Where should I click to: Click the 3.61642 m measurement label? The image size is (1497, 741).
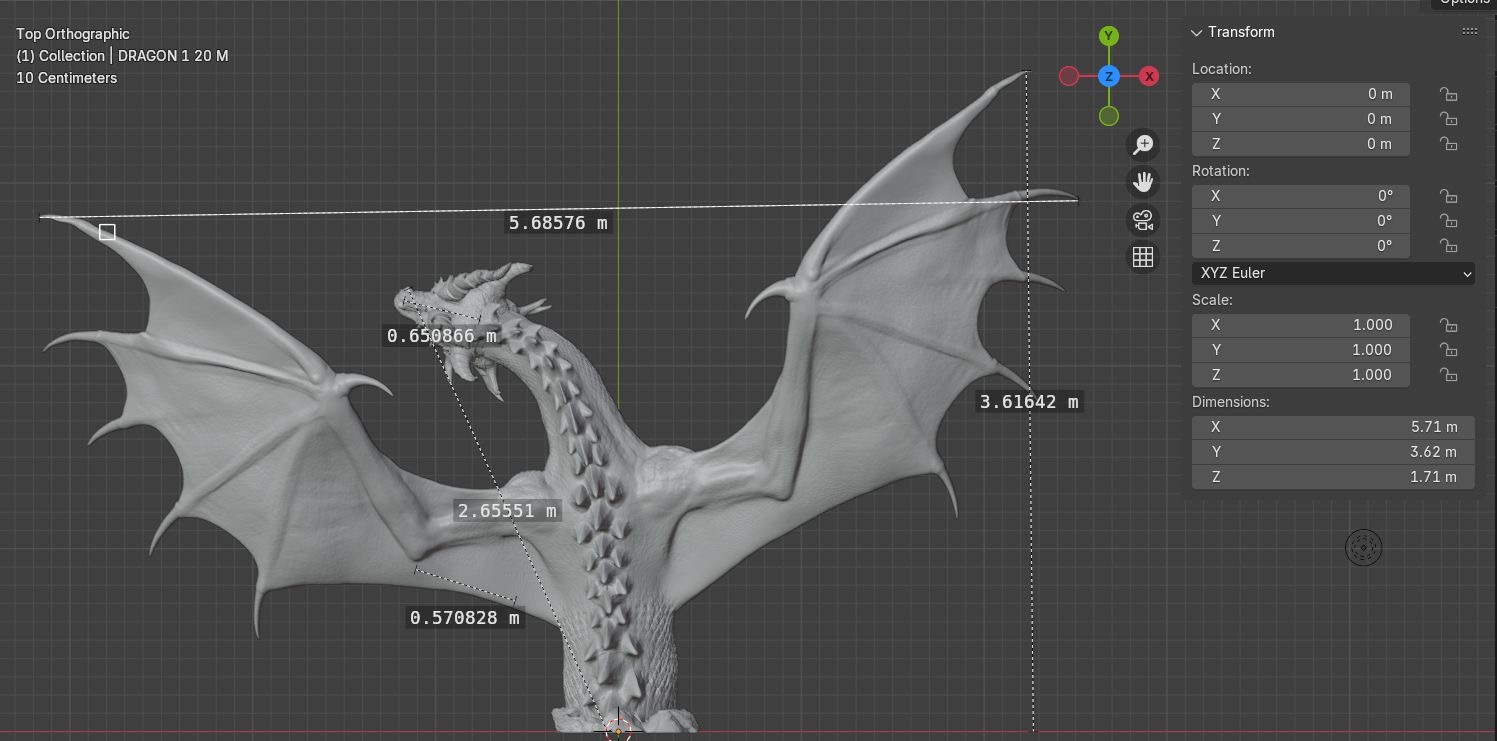point(1029,402)
